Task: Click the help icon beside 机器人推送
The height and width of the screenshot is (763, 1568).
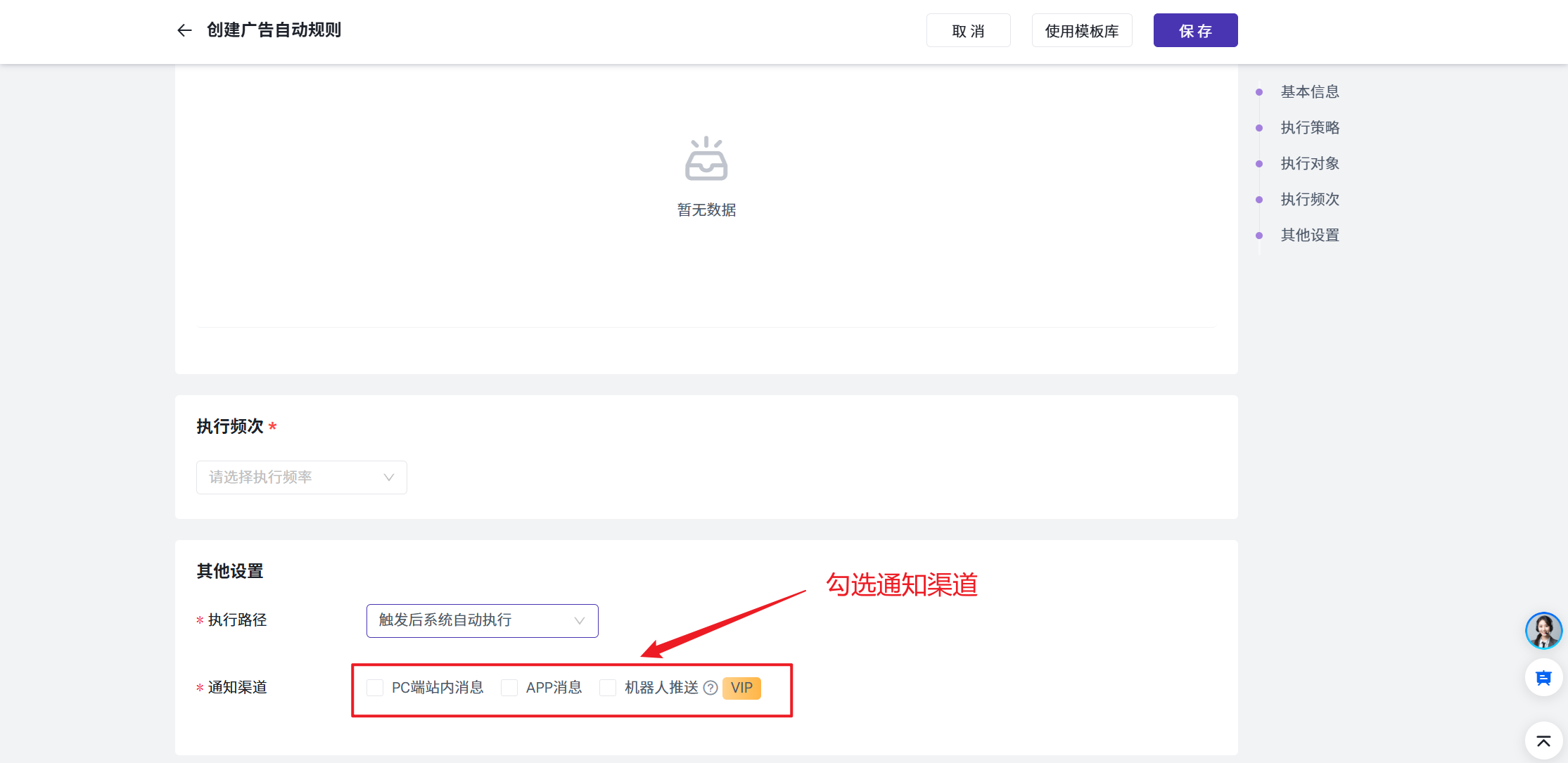Action: point(710,688)
